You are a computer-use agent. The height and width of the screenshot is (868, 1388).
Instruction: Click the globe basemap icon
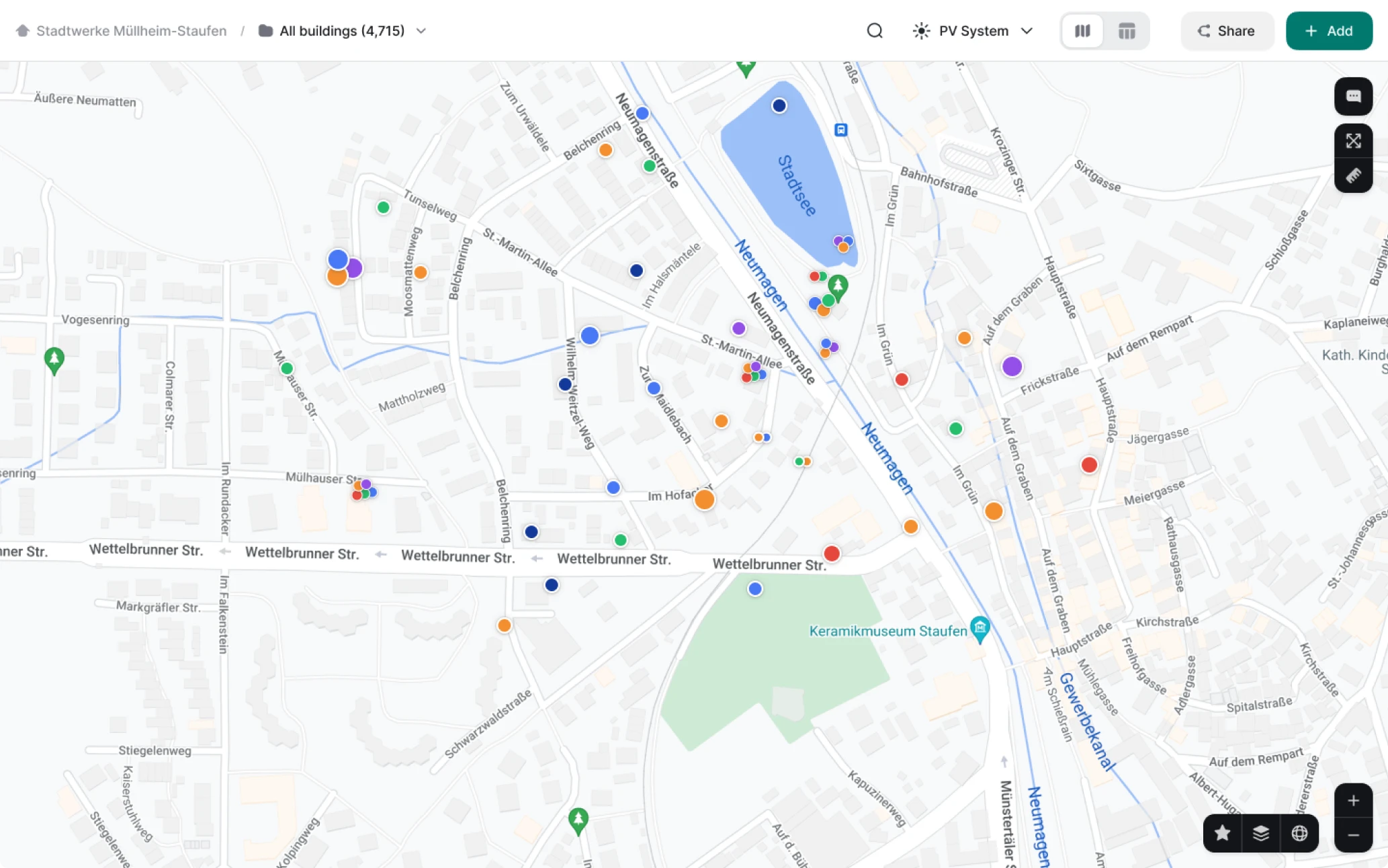click(x=1299, y=833)
